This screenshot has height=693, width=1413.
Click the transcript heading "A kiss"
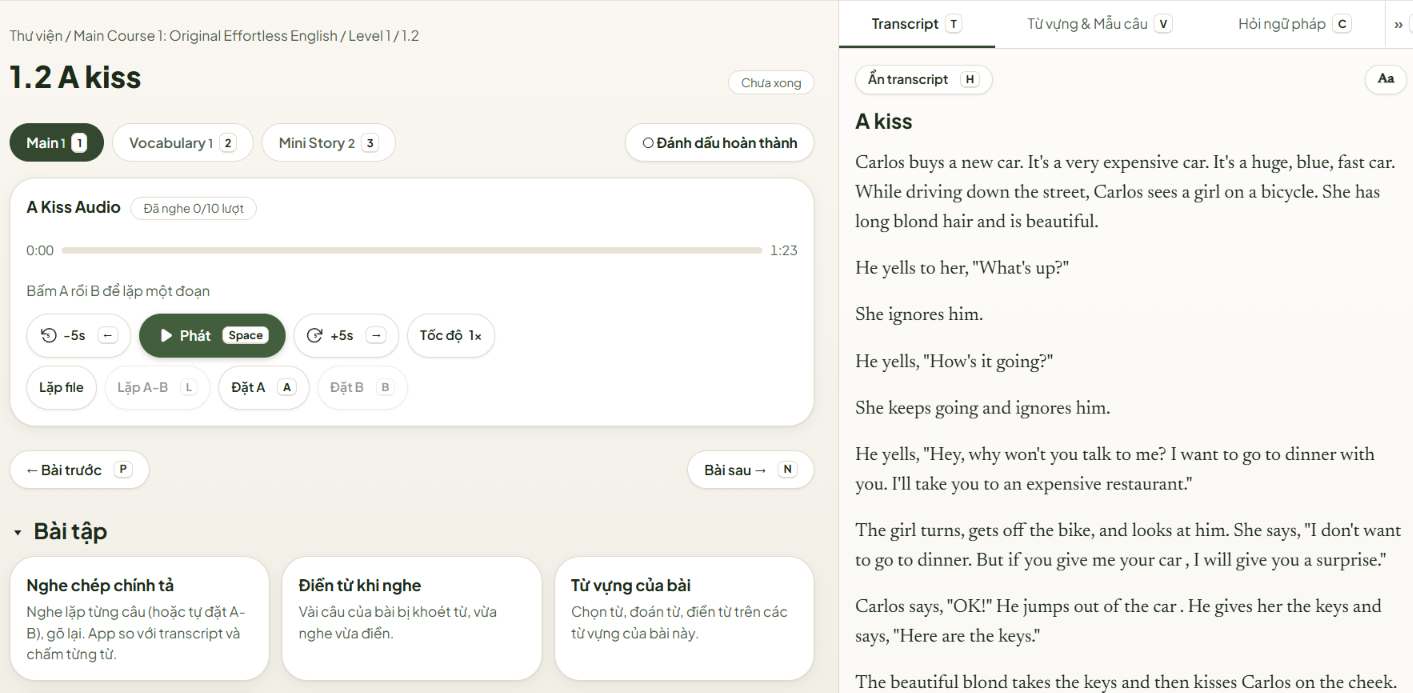click(884, 122)
